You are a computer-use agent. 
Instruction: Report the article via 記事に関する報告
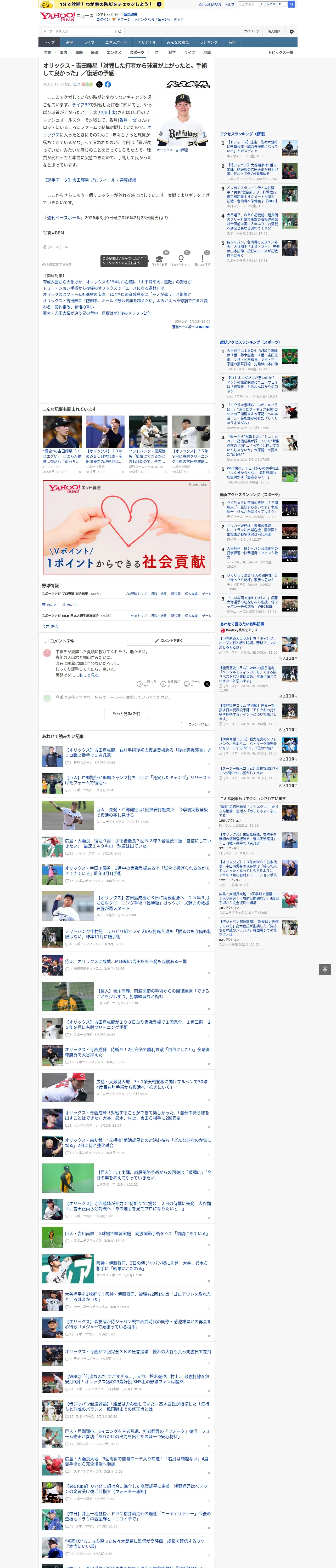point(57,265)
